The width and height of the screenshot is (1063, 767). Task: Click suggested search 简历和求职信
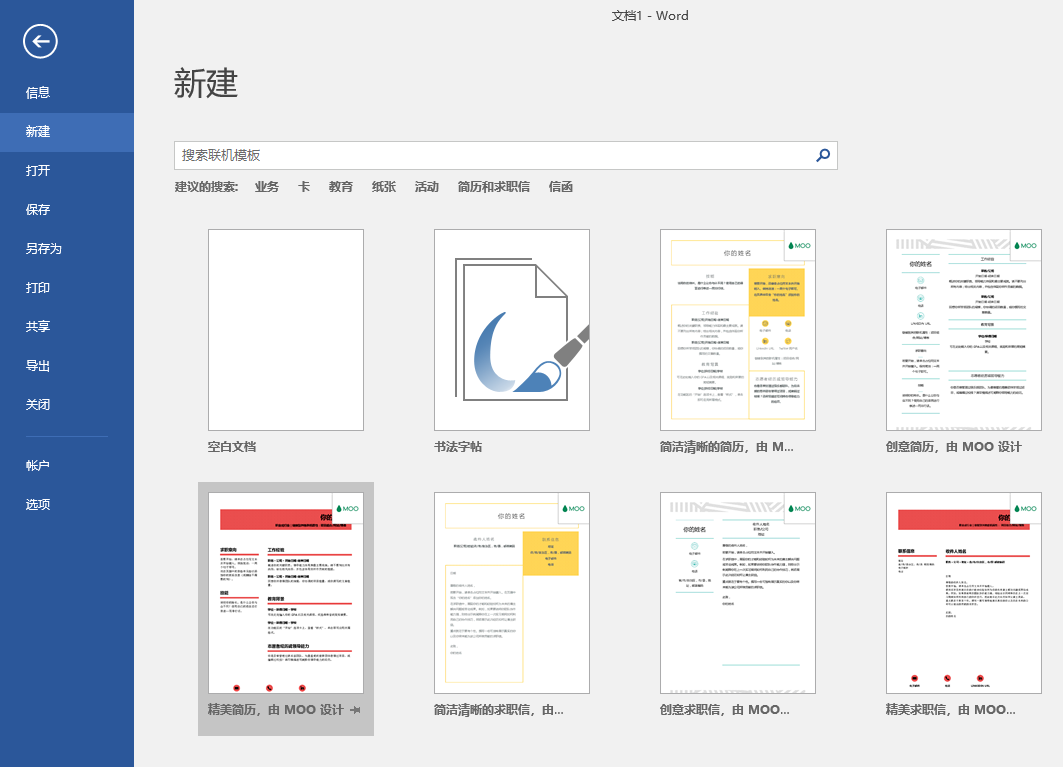[x=494, y=187]
